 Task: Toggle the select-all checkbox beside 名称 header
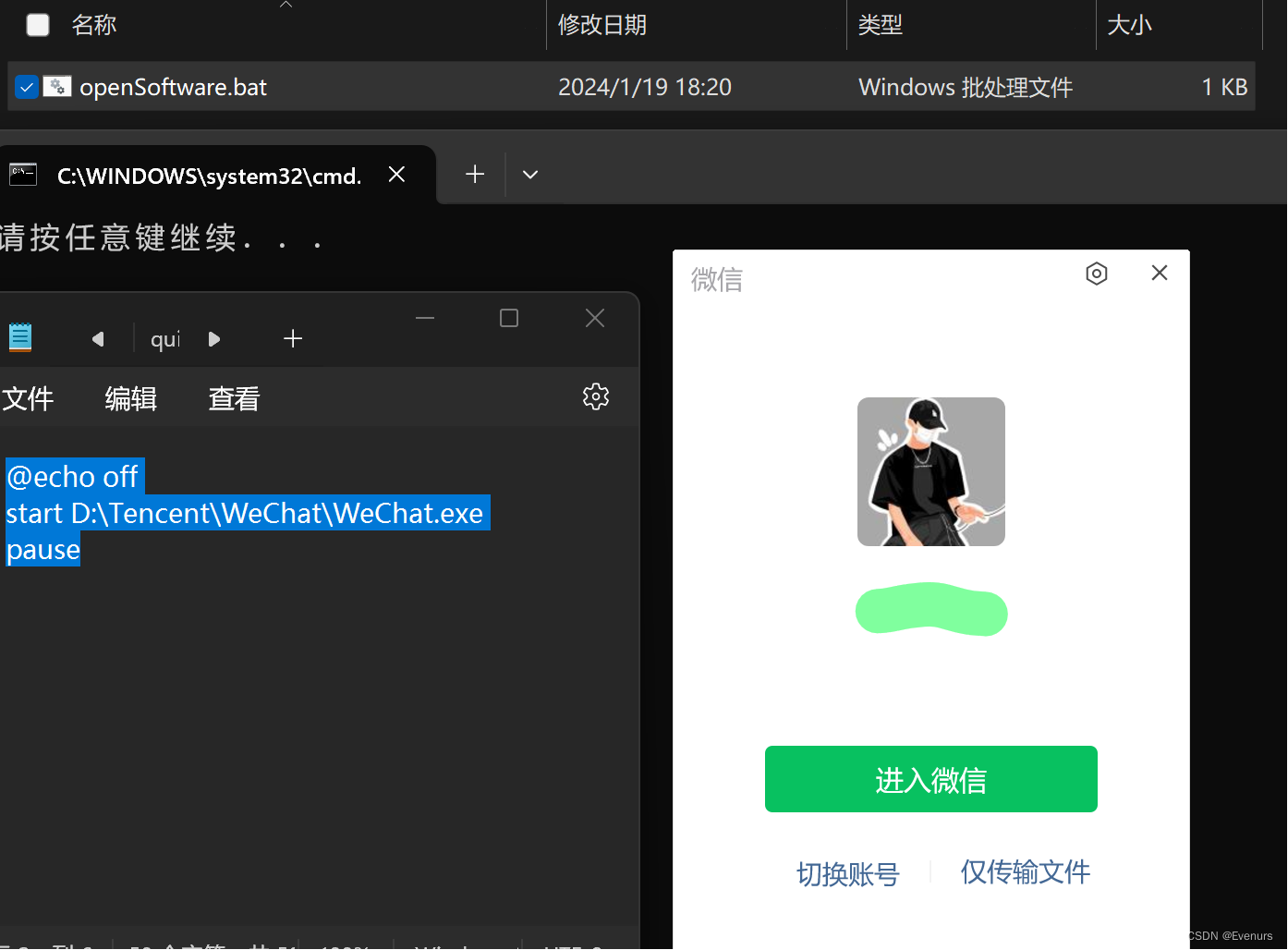(x=38, y=25)
